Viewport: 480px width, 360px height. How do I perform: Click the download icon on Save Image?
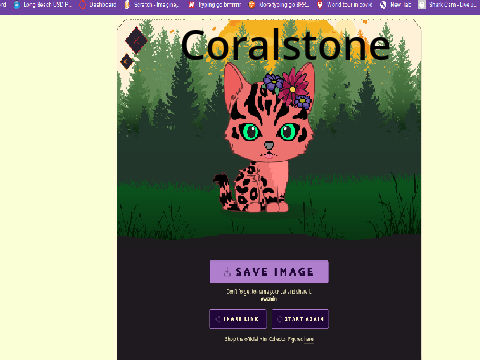[227, 272]
